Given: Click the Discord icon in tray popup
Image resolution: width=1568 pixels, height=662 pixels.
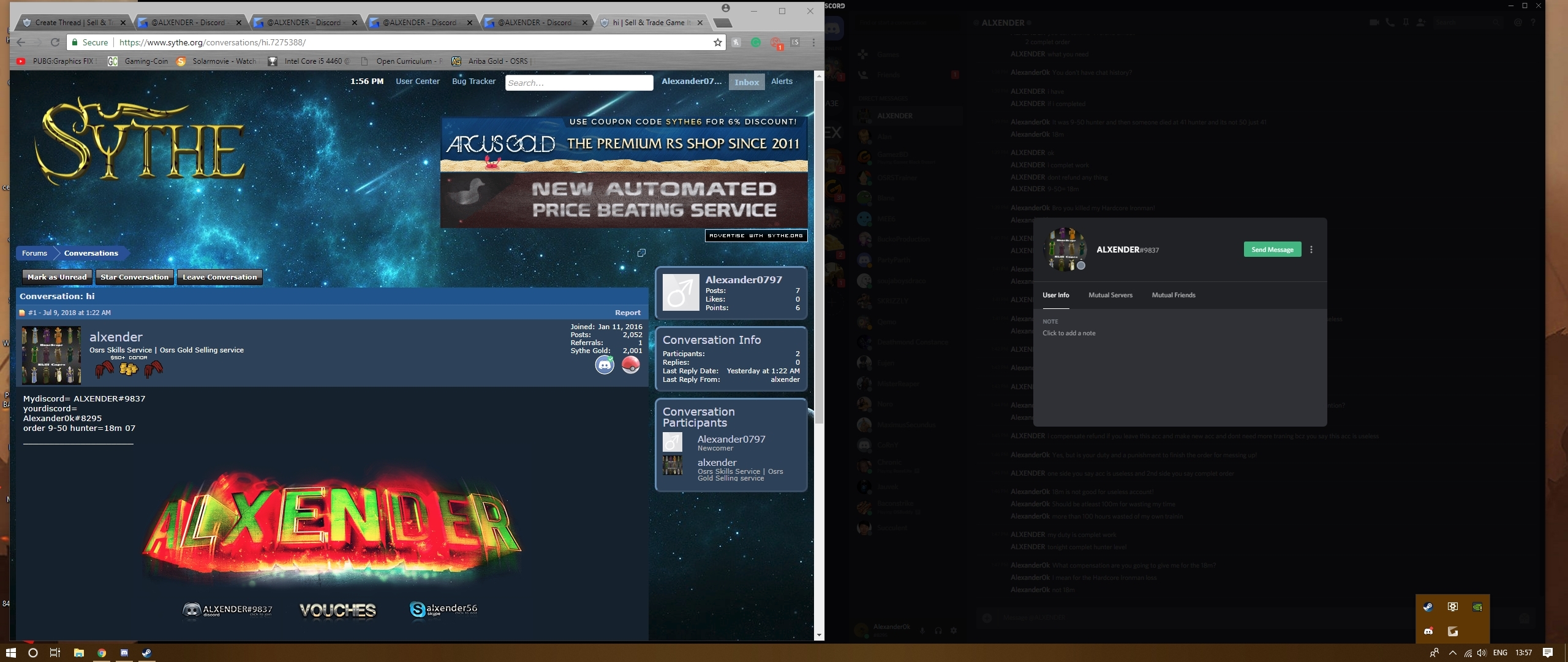Looking at the screenshot, I should coord(1428,631).
